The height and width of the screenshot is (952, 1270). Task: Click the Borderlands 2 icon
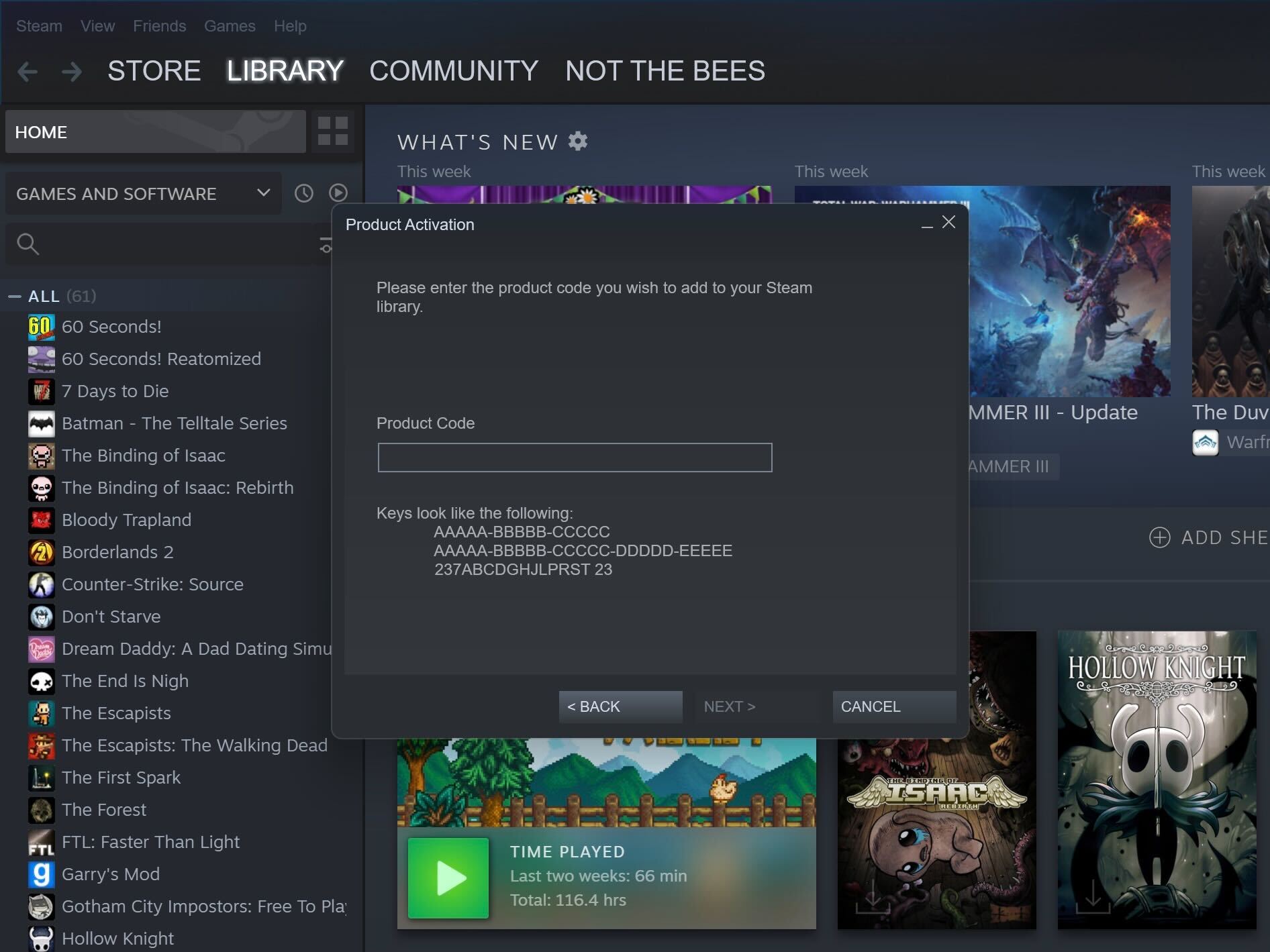(42, 552)
